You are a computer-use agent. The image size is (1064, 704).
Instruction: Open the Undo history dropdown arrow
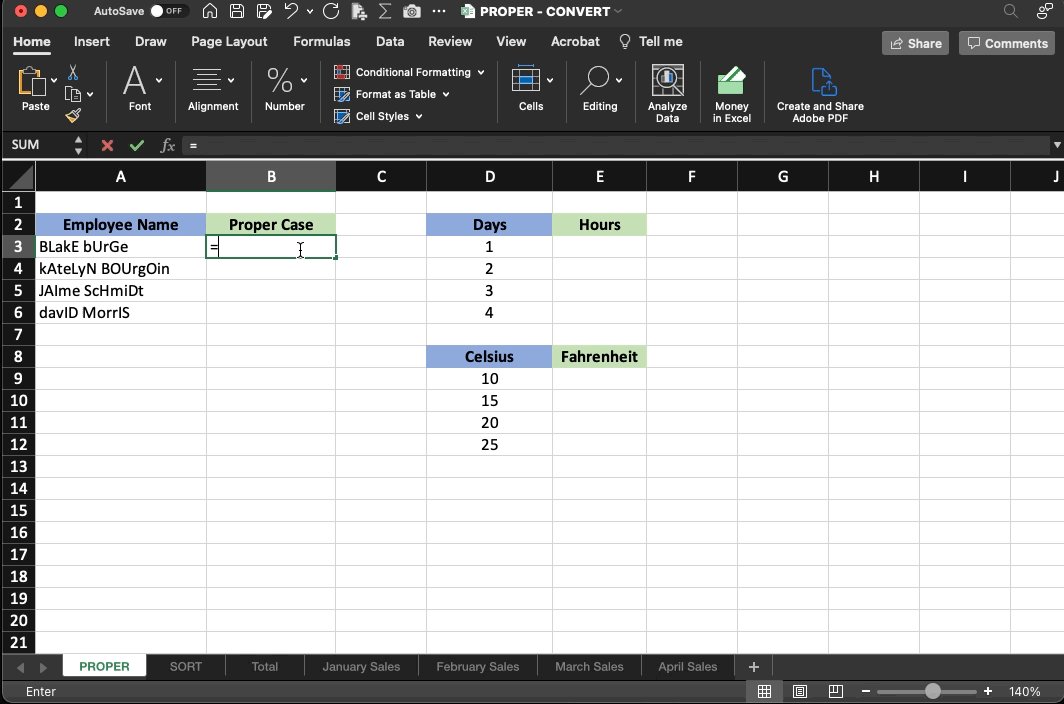(310, 12)
